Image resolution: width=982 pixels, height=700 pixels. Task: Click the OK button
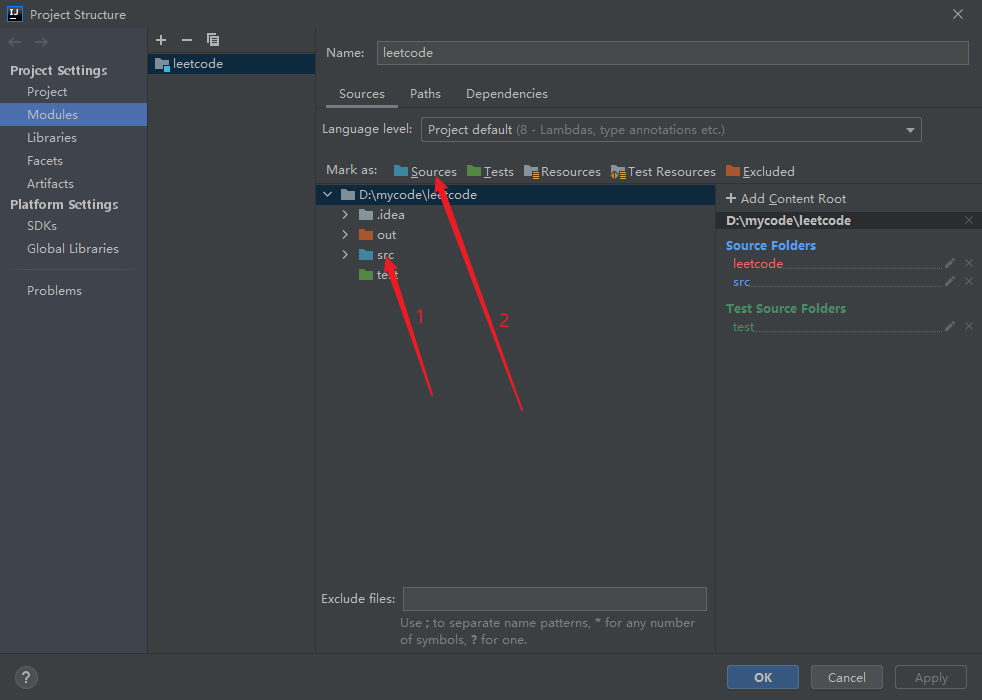click(762, 677)
